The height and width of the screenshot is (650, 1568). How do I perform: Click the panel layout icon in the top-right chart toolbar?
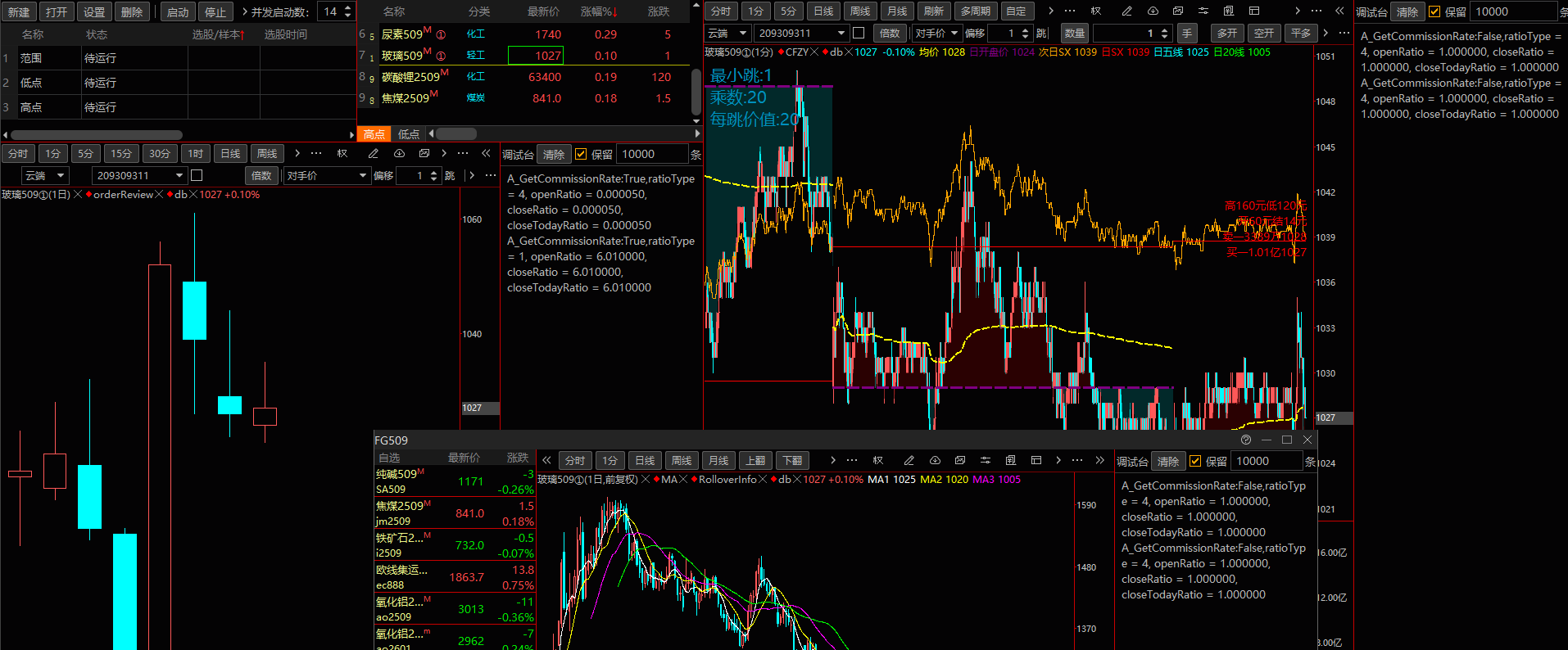click(1254, 11)
